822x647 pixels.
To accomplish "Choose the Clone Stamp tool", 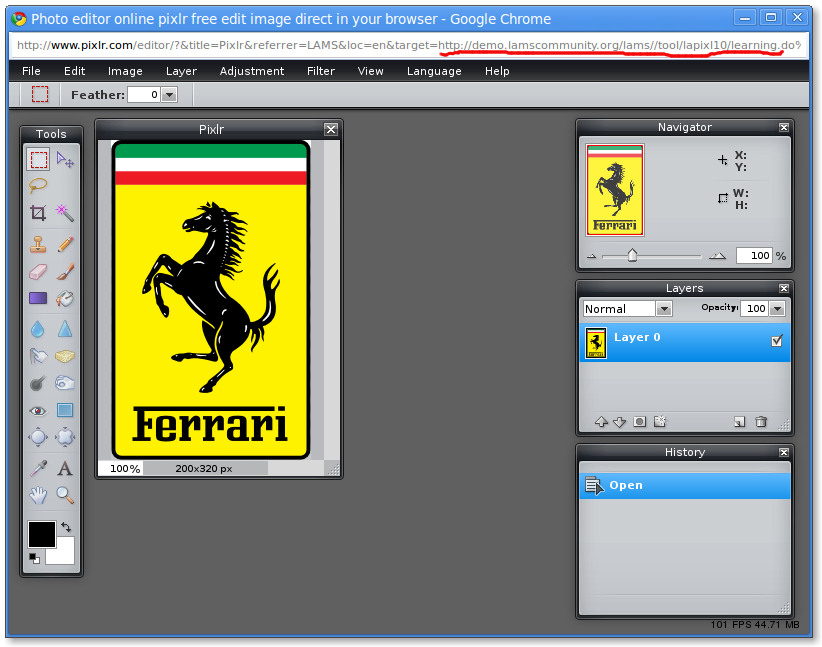I will coord(38,243).
